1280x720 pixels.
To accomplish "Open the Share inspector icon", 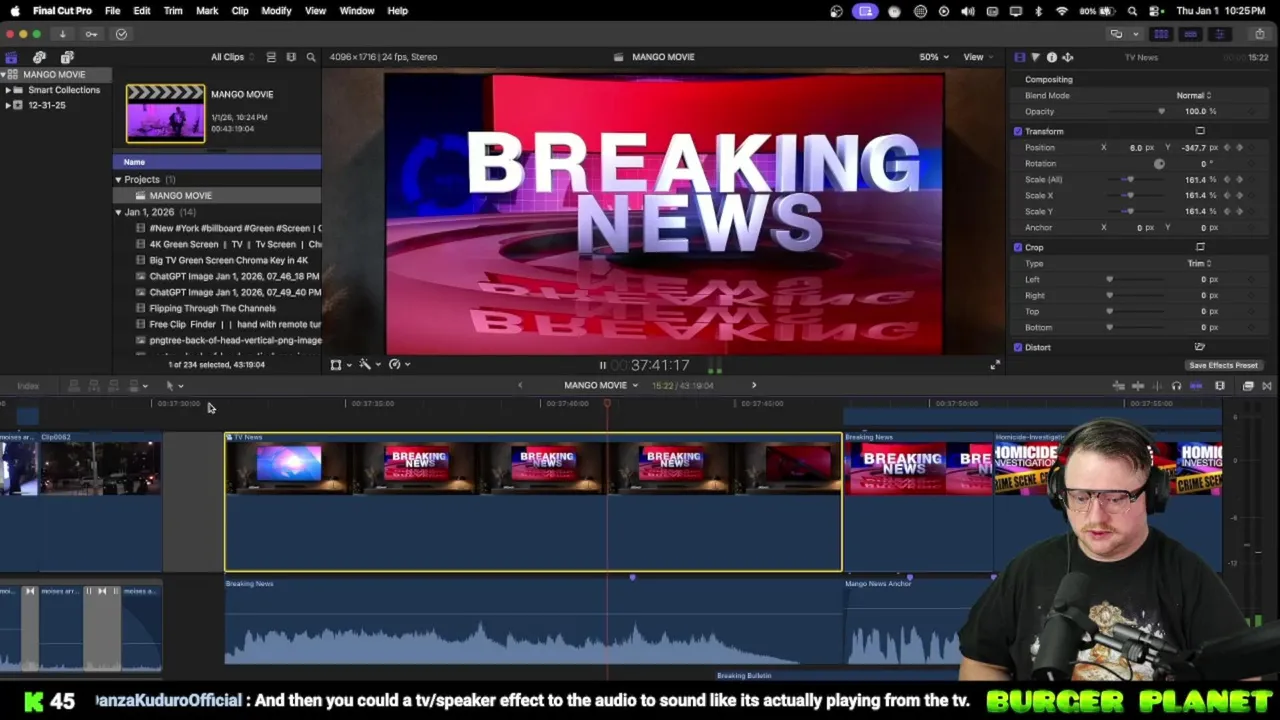I will click(1067, 57).
